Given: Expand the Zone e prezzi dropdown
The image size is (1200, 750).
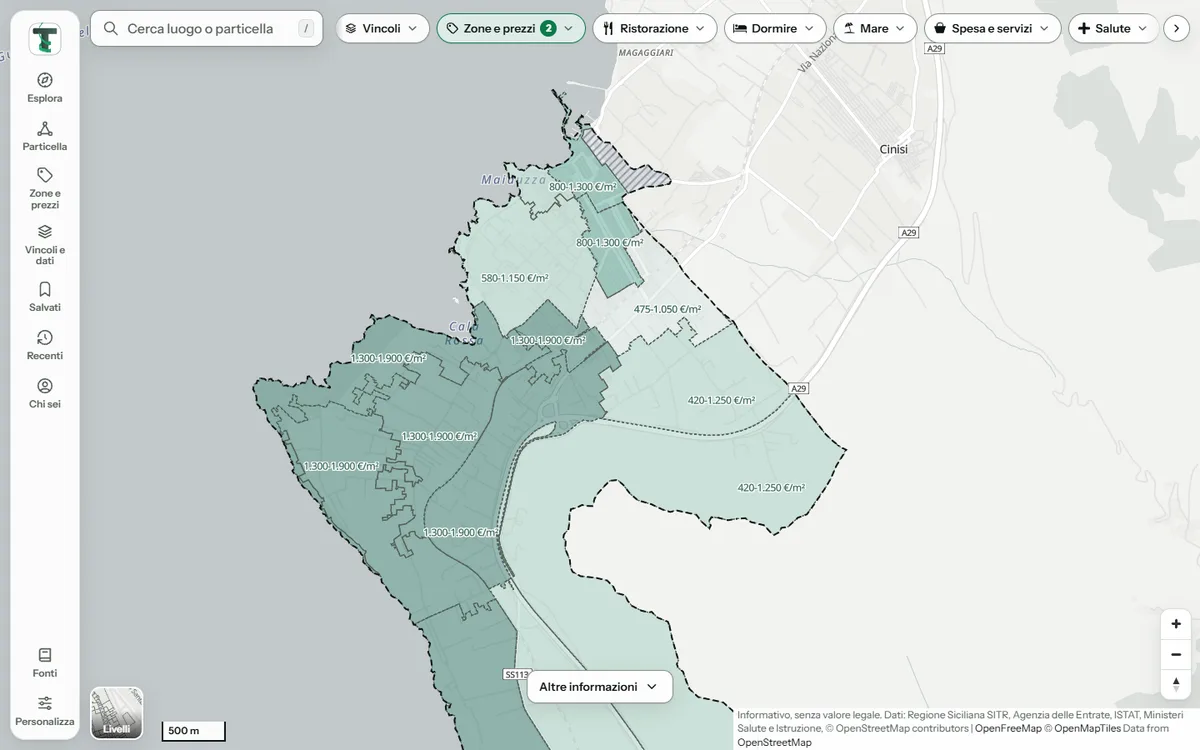Looking at the screenshot, I should (x=511, y=29).
